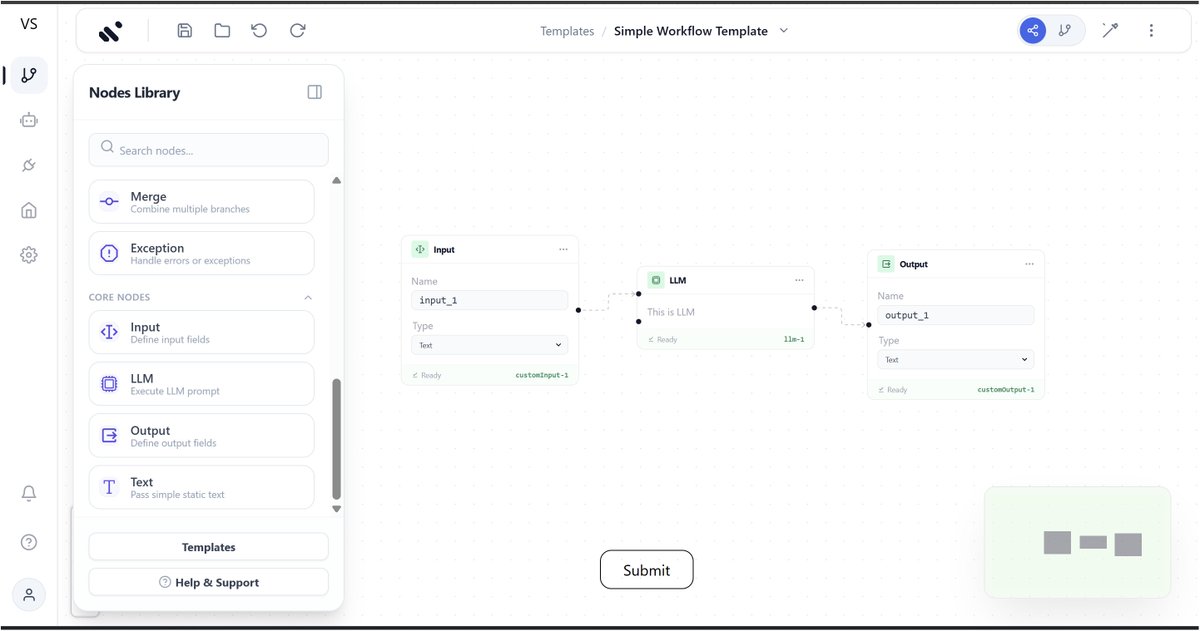Open the LLM node three-dot menu

pos(799,280)
